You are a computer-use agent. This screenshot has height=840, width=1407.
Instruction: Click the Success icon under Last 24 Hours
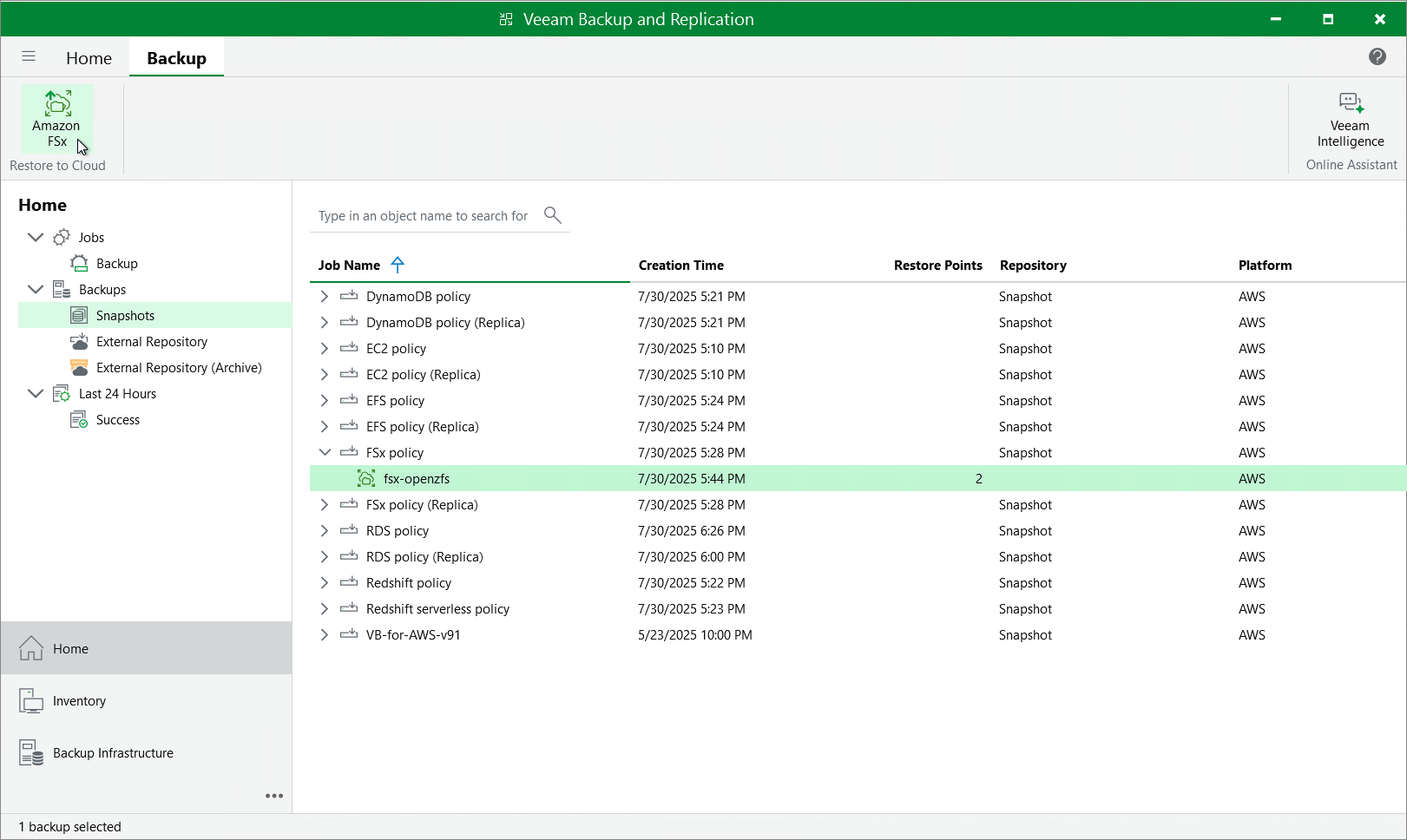click(79, 419)
